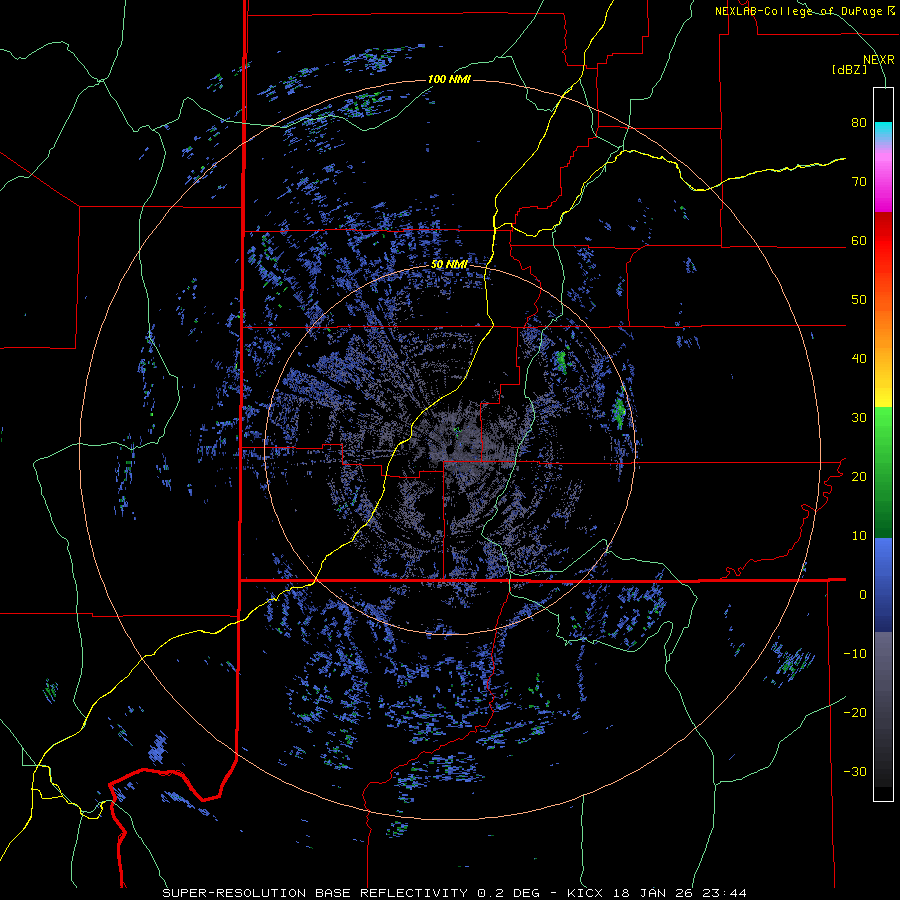The height and width of the screenshot is (900, 900).
Task: Click the 80 value on the dBZ scale
Action: [859, 123]
